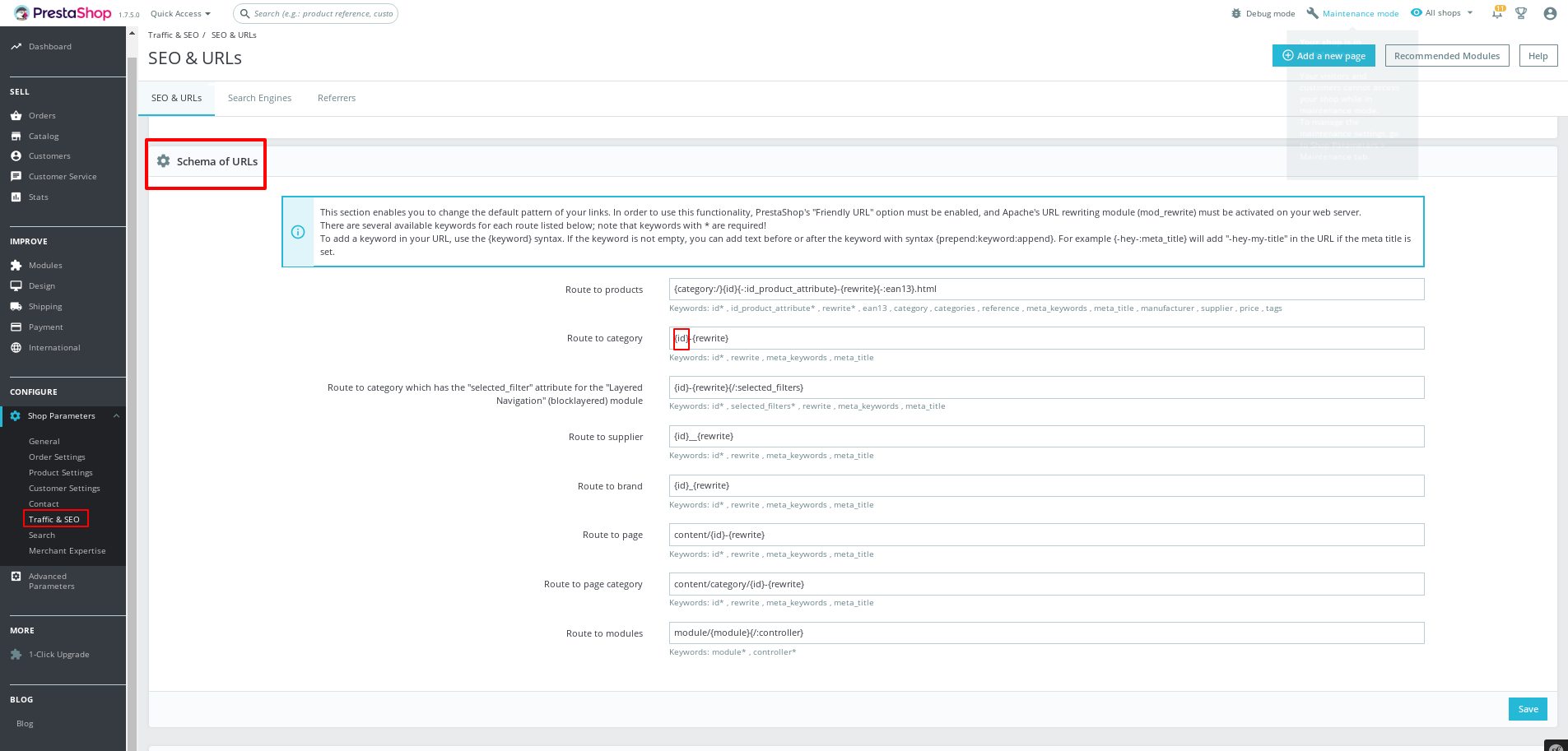The height and width of the screenshot is (751, 1568).
Task: Expand the All shops dropdown arrow
Action: click(x=1470, y=13)
